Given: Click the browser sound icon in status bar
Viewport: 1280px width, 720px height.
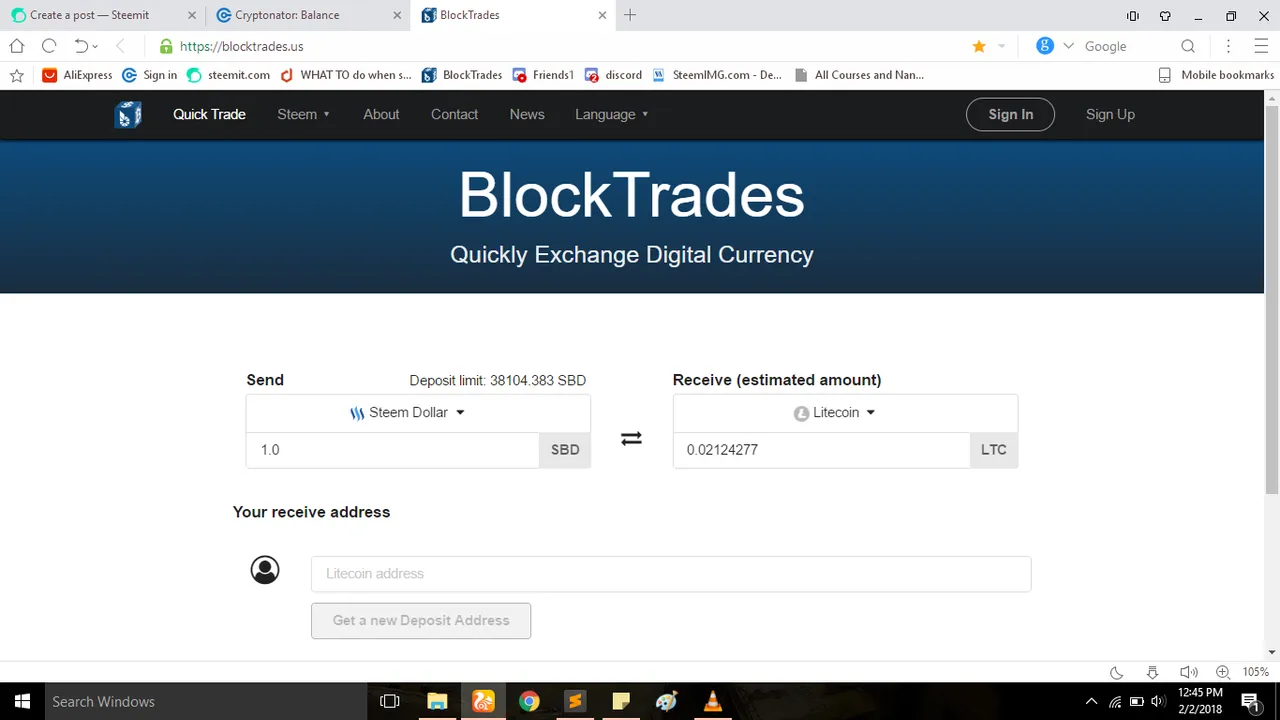Looking at the screenshot, I should pos(1188,672).
